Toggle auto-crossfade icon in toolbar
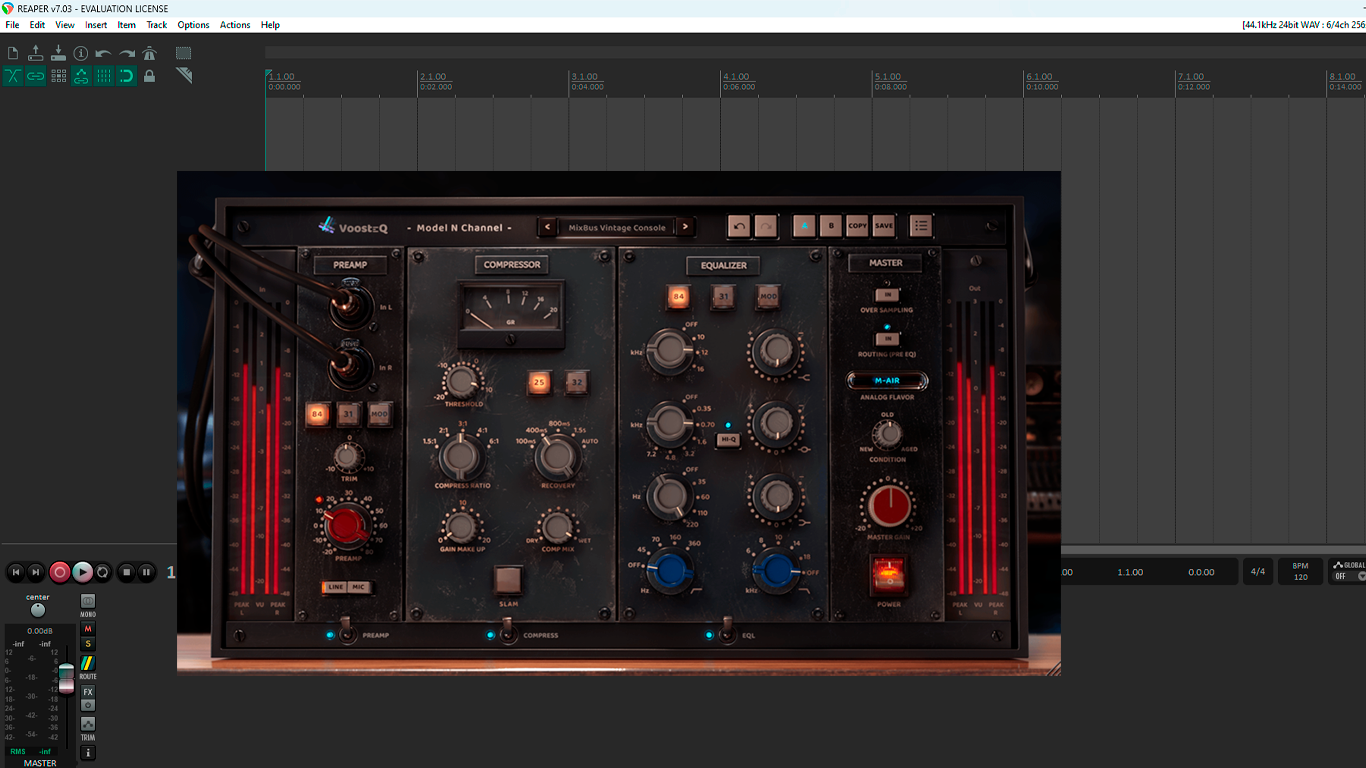The width and height of the screenshot is (1366, 768). (13, 76)
